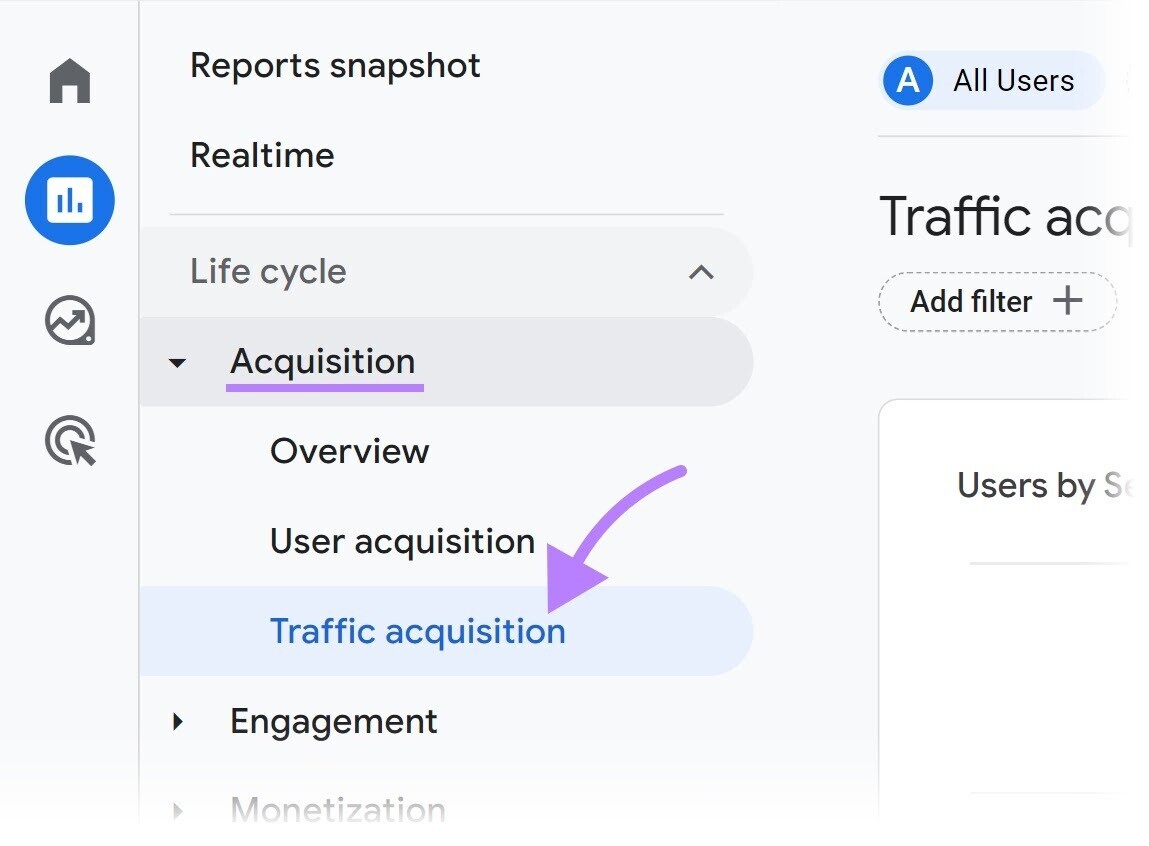Image resolution: width=1149 pixels, height=846 pixels.
Task: Click the plus icon inside Add filter
Action: pos(1070,301)
